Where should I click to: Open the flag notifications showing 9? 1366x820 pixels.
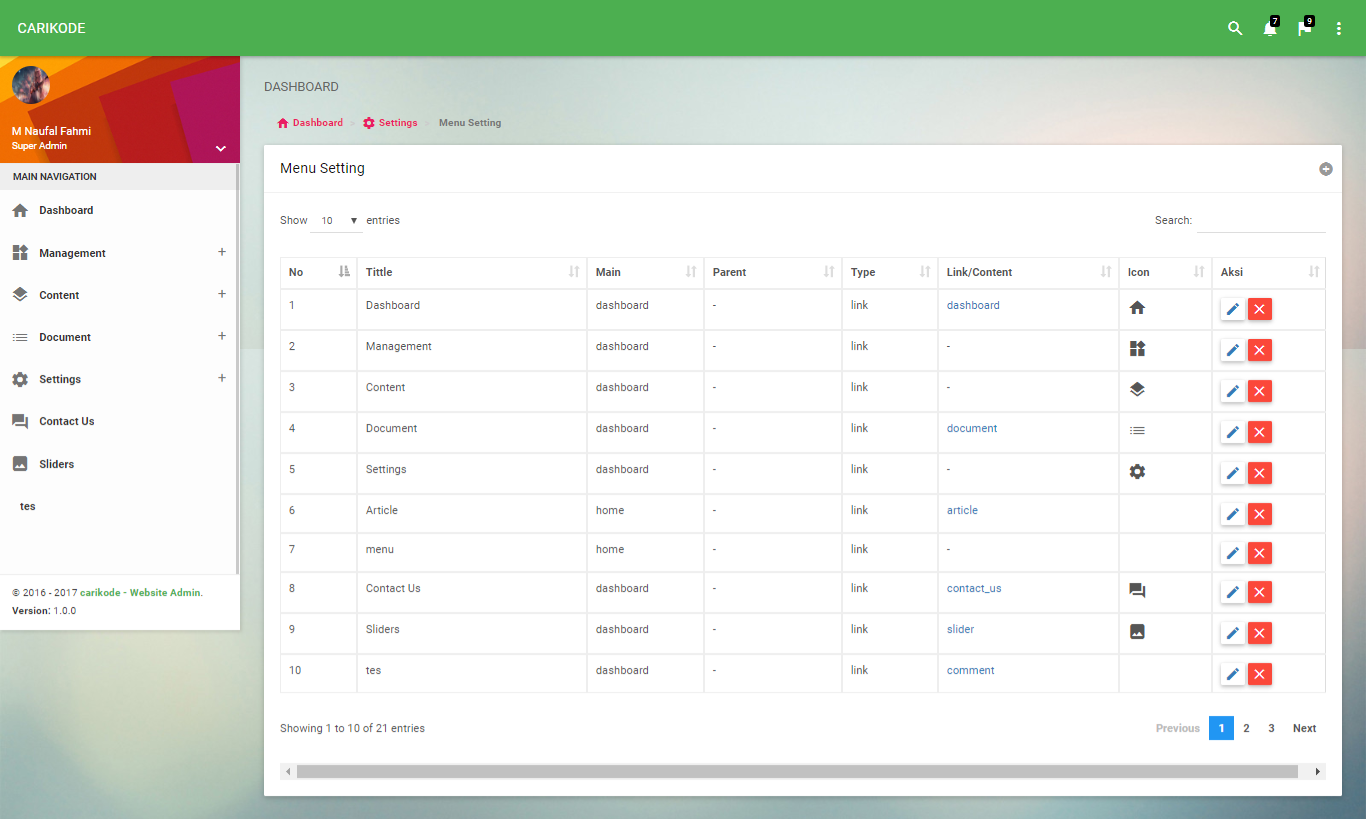[x=1303, y=28]
